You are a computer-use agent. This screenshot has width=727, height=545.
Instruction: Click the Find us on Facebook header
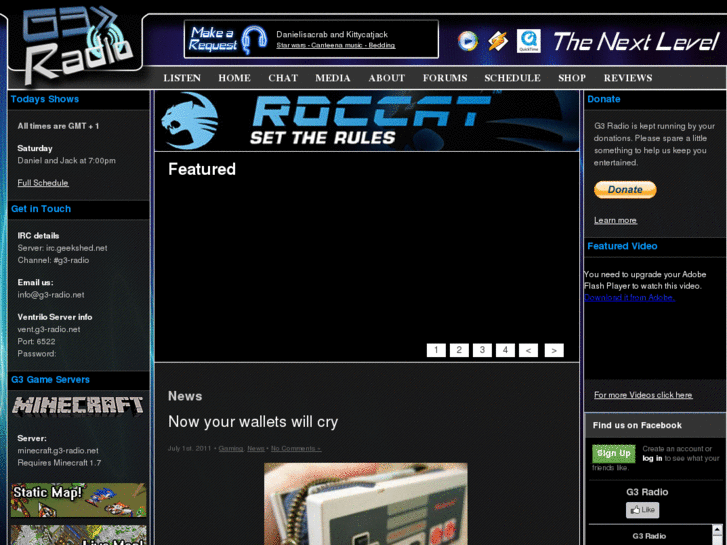(637, 425)
